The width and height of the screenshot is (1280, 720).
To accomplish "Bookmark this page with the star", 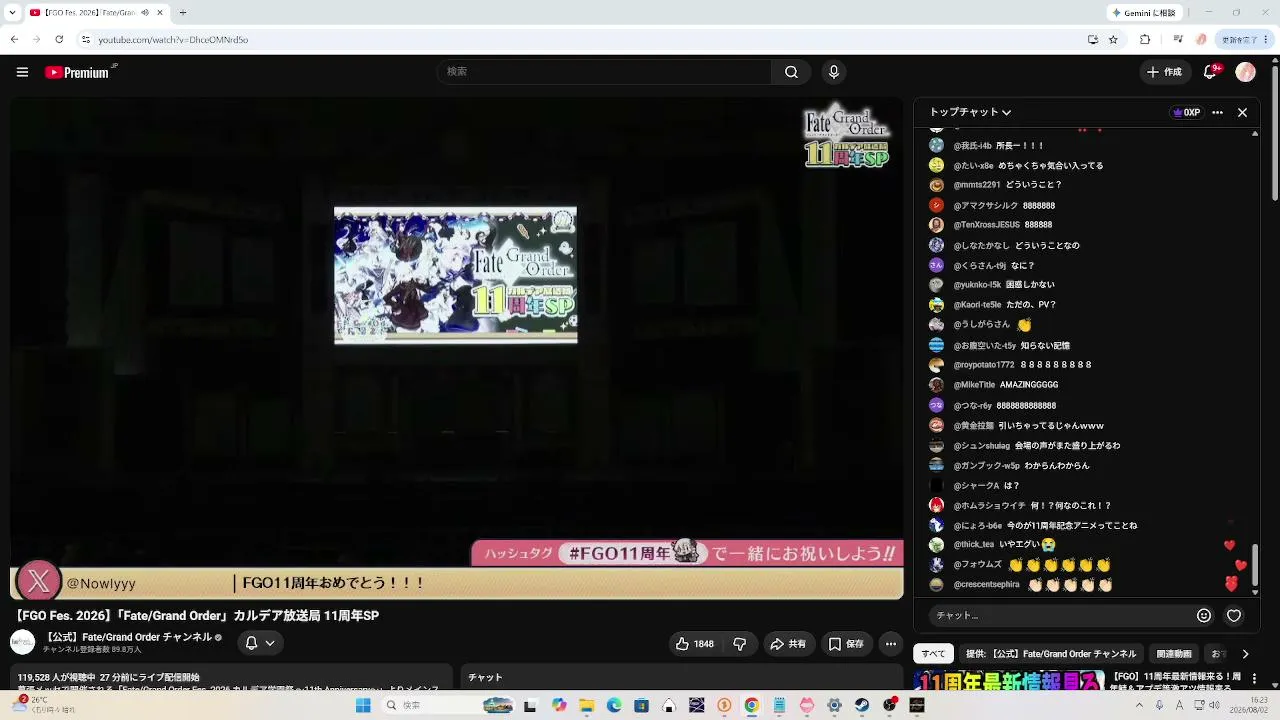I will pyautogui.click(x=1113, y=40).
